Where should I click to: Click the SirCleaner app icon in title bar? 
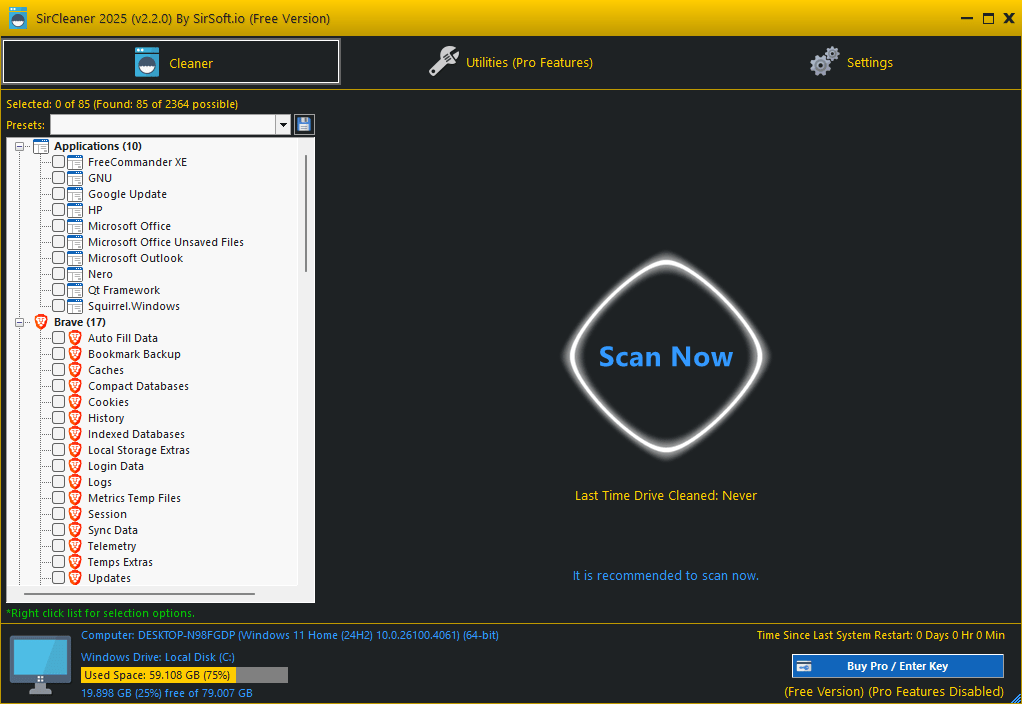18,18
